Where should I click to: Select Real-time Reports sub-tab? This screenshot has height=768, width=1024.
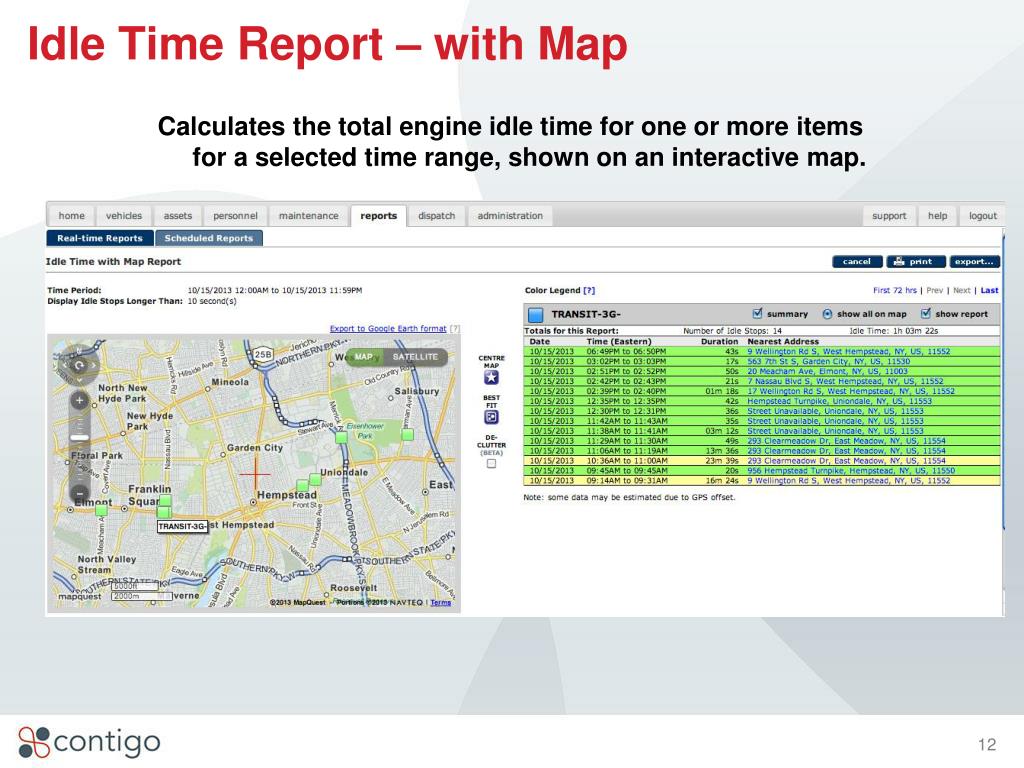click(99, 238)
